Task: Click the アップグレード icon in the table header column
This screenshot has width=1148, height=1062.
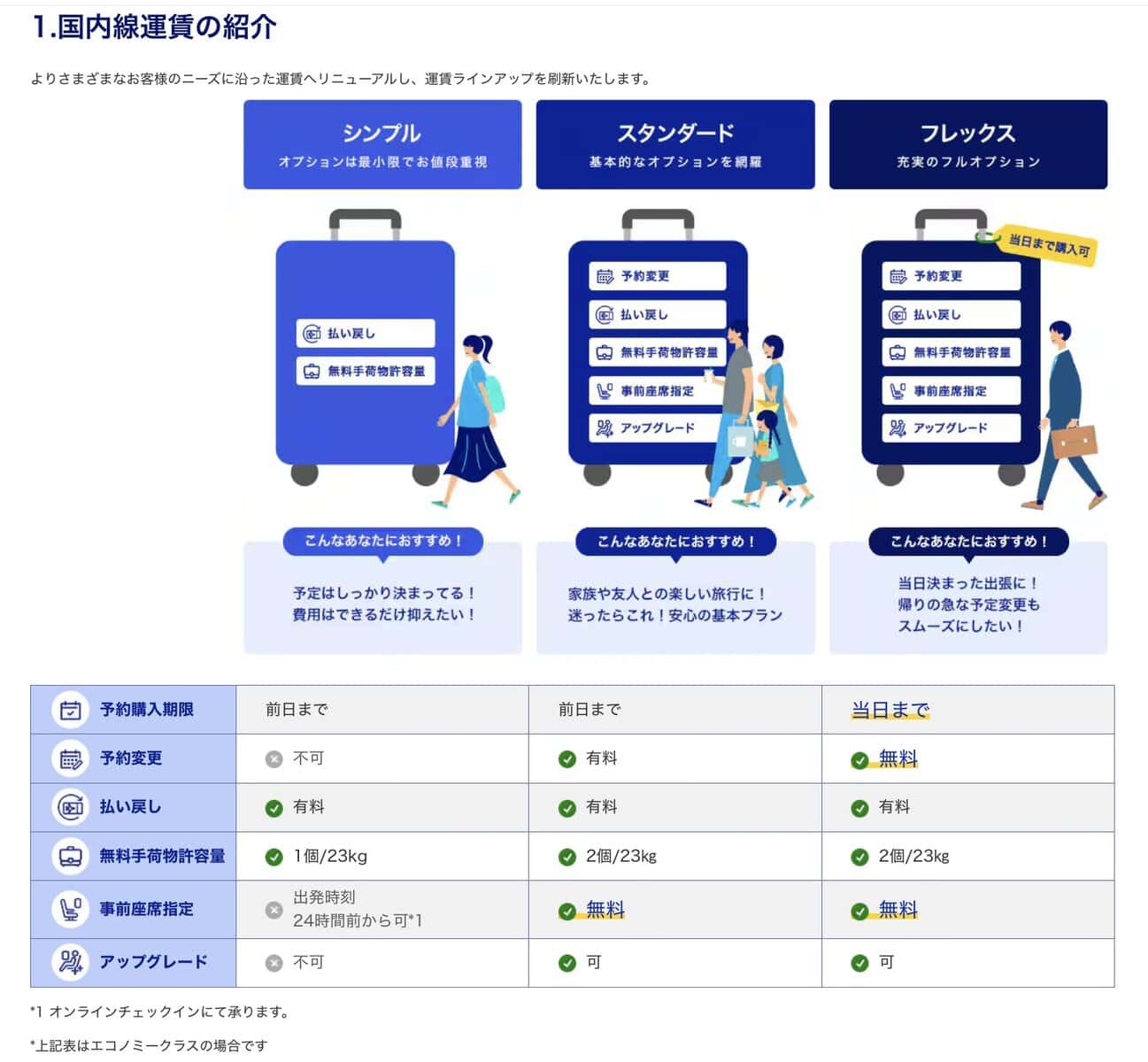Action: [x=71, y=962]
